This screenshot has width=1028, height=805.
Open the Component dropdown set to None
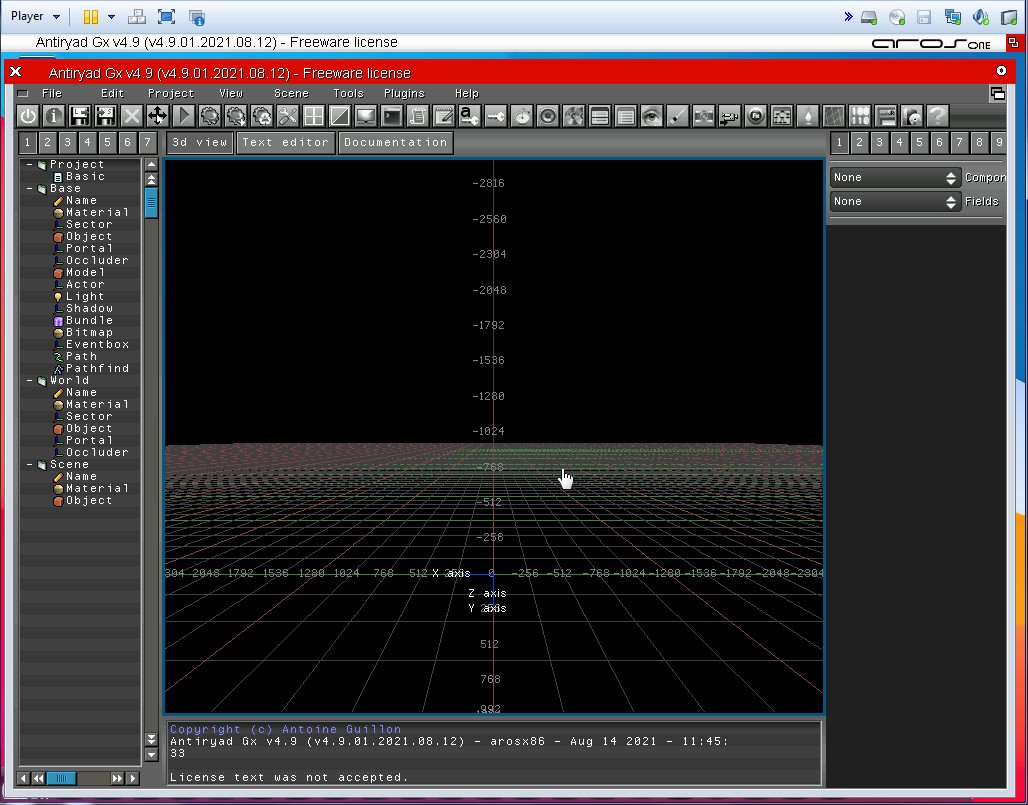tap(895, 177)
